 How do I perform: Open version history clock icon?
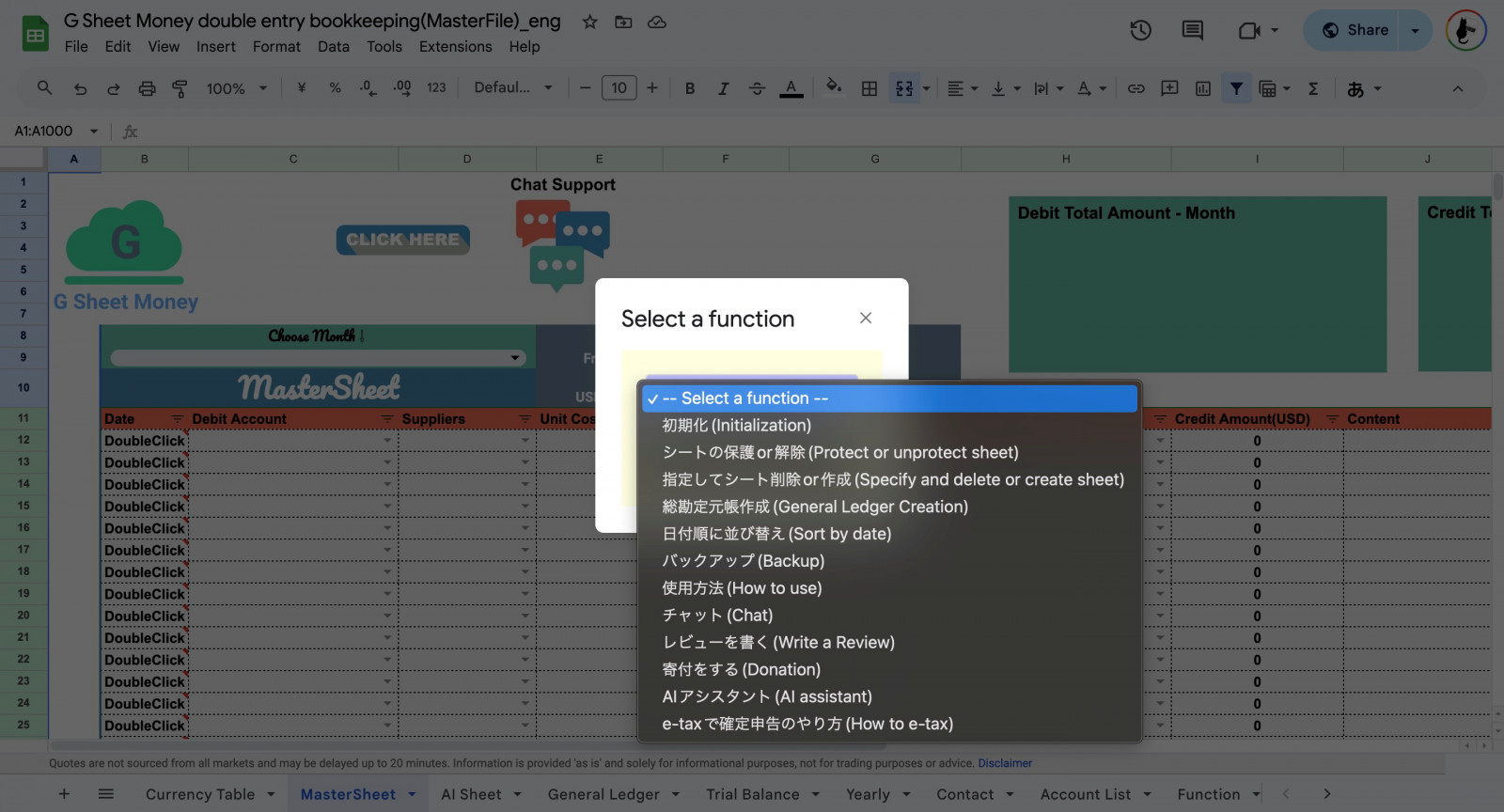click(x=1140, y=31)
